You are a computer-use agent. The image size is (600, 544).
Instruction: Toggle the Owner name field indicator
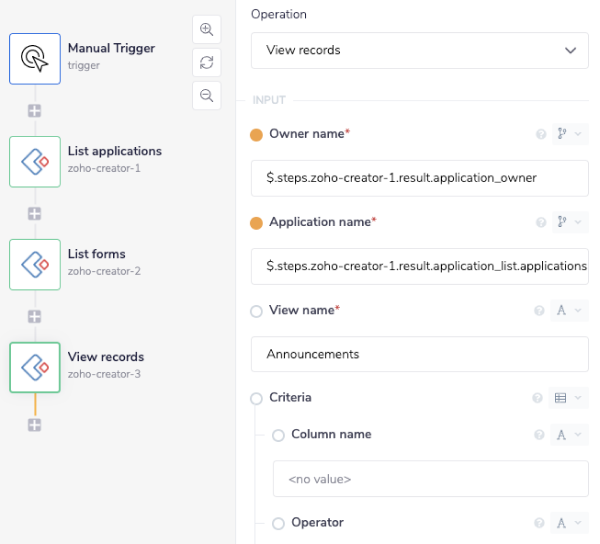click(256, 135)
